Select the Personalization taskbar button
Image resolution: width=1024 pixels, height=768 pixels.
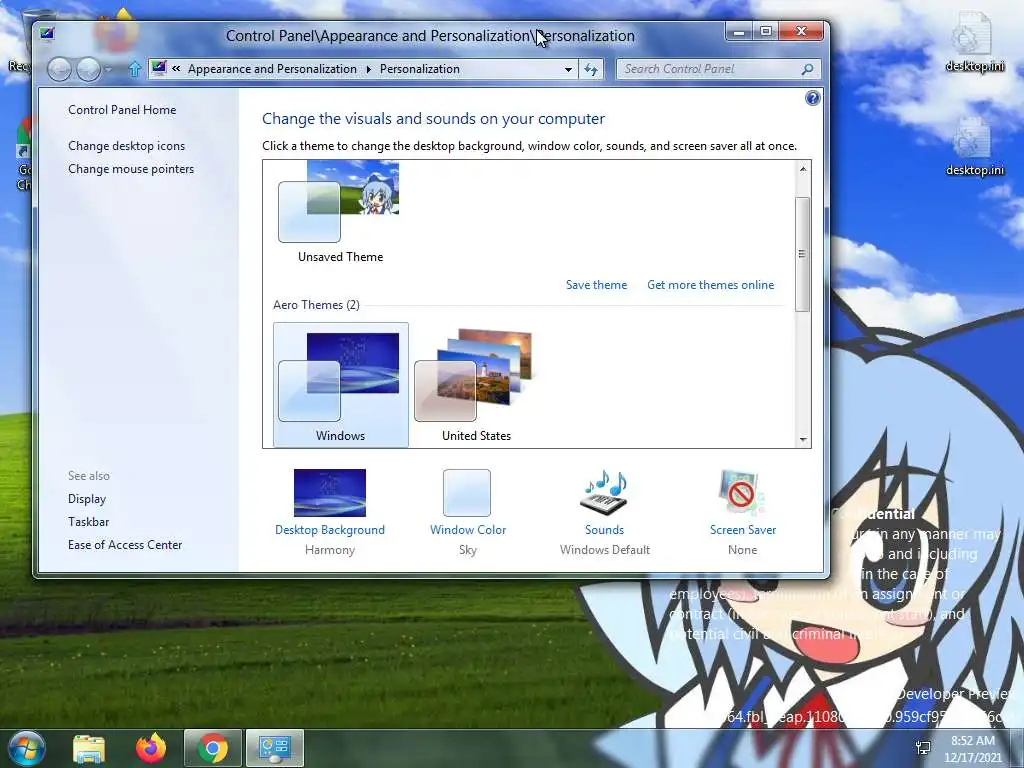(x=275, y=748)
